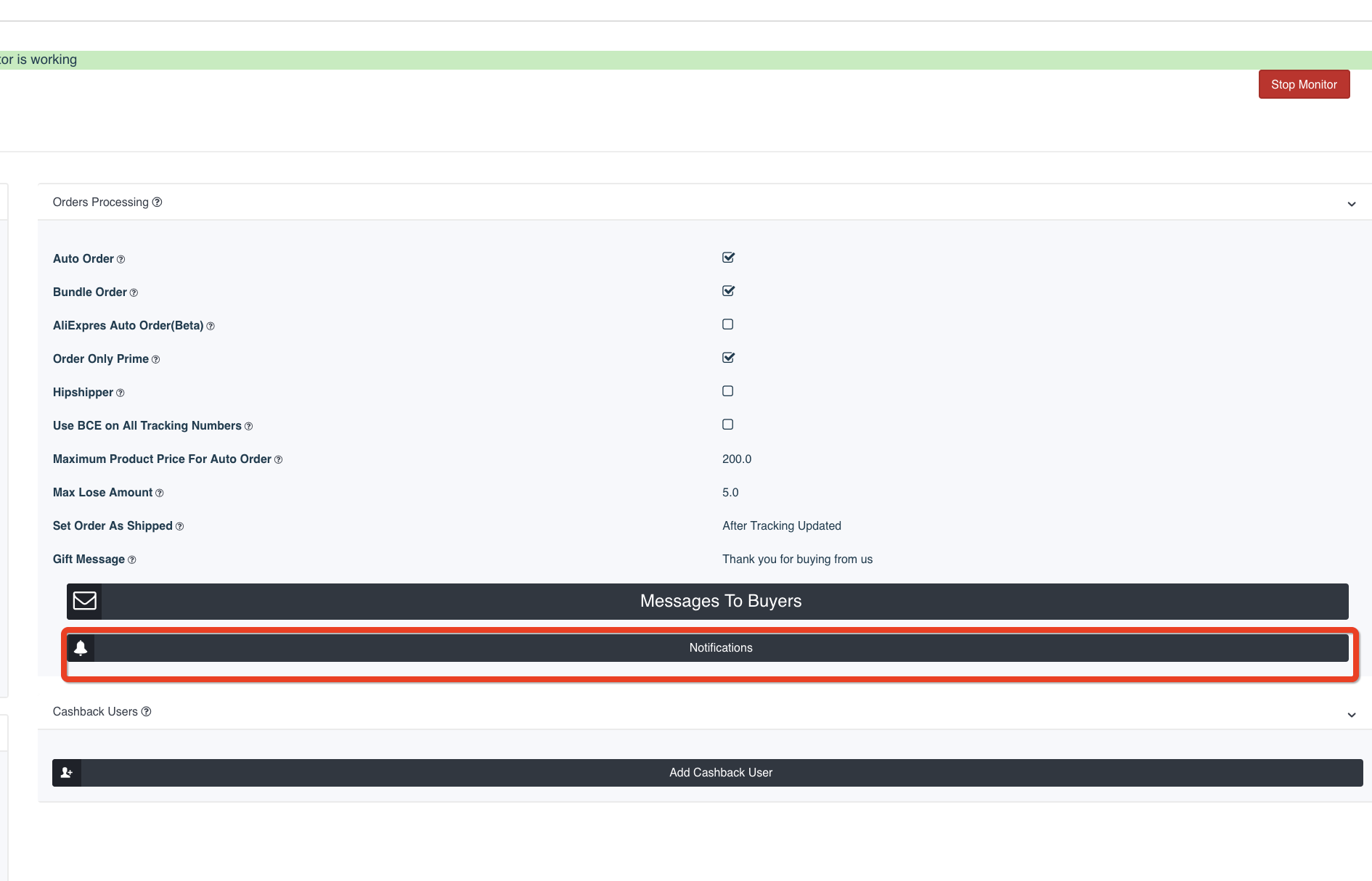Click Add Cashback User button

pos(708,773)
